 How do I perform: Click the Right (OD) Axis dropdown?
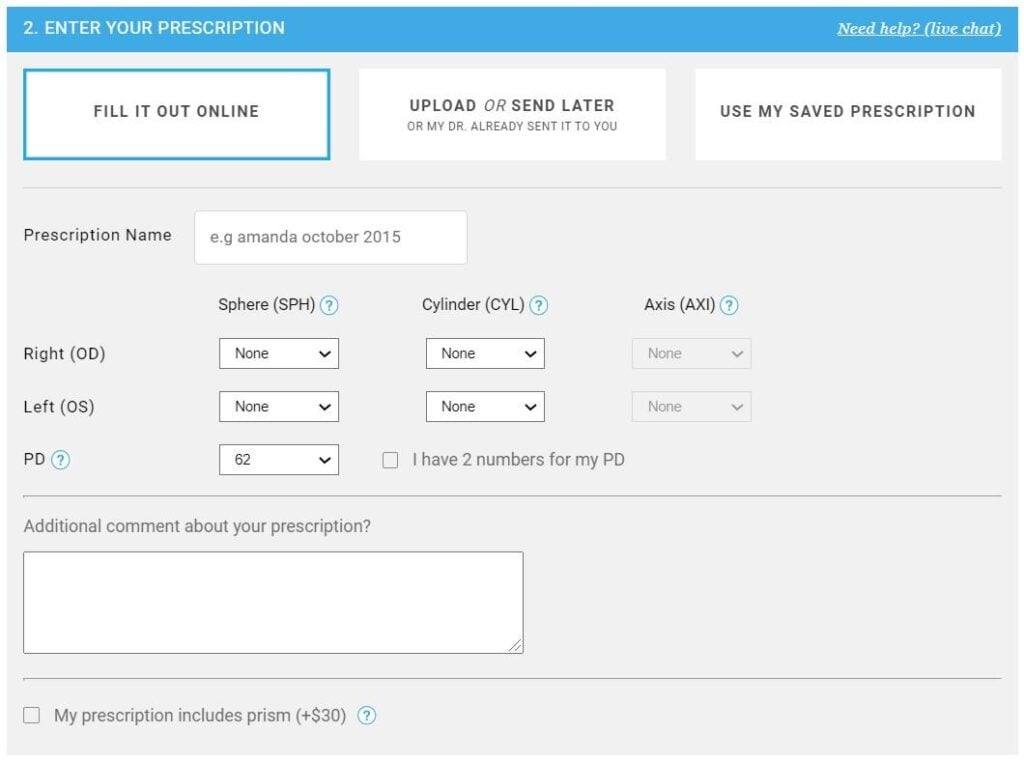click(691, 353)
